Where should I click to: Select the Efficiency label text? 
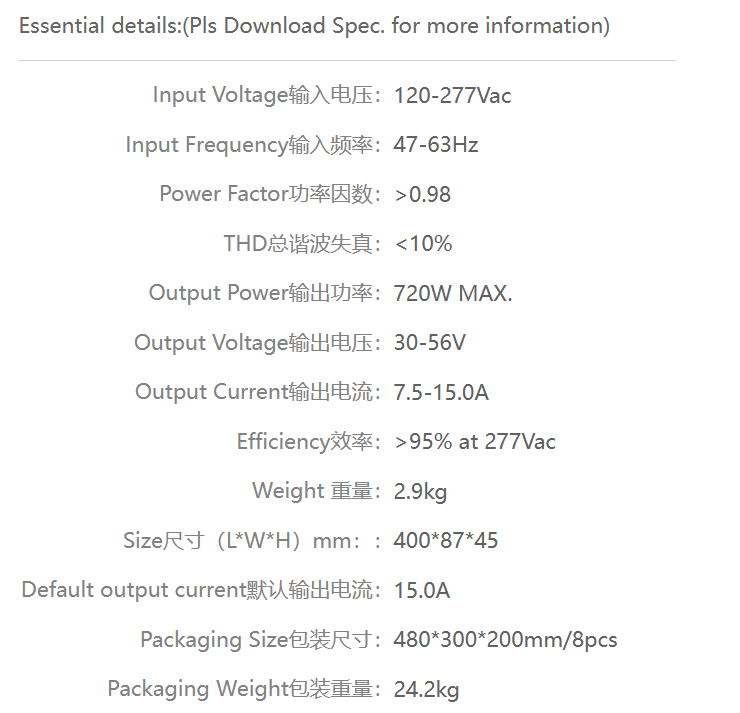click(309, 442)
